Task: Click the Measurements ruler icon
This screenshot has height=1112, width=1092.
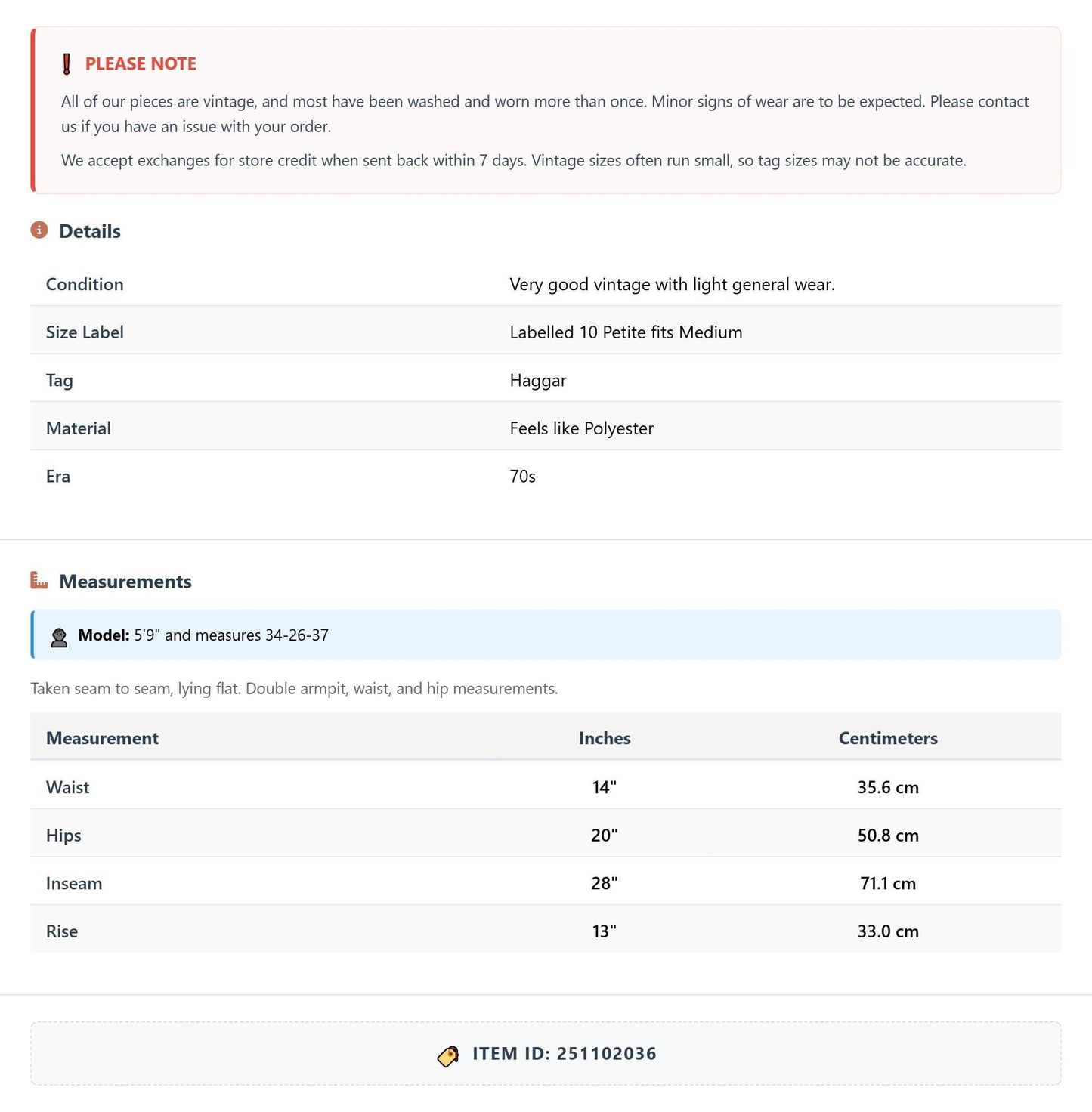Action: (39, 580)
